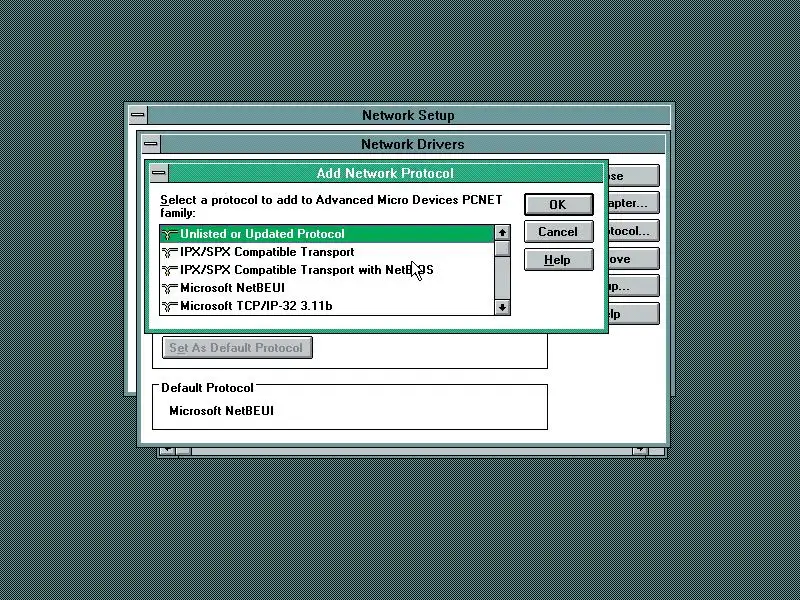Click protocol icon beside plain IPX/SPX Compatible Transport

tap(169, 252)
